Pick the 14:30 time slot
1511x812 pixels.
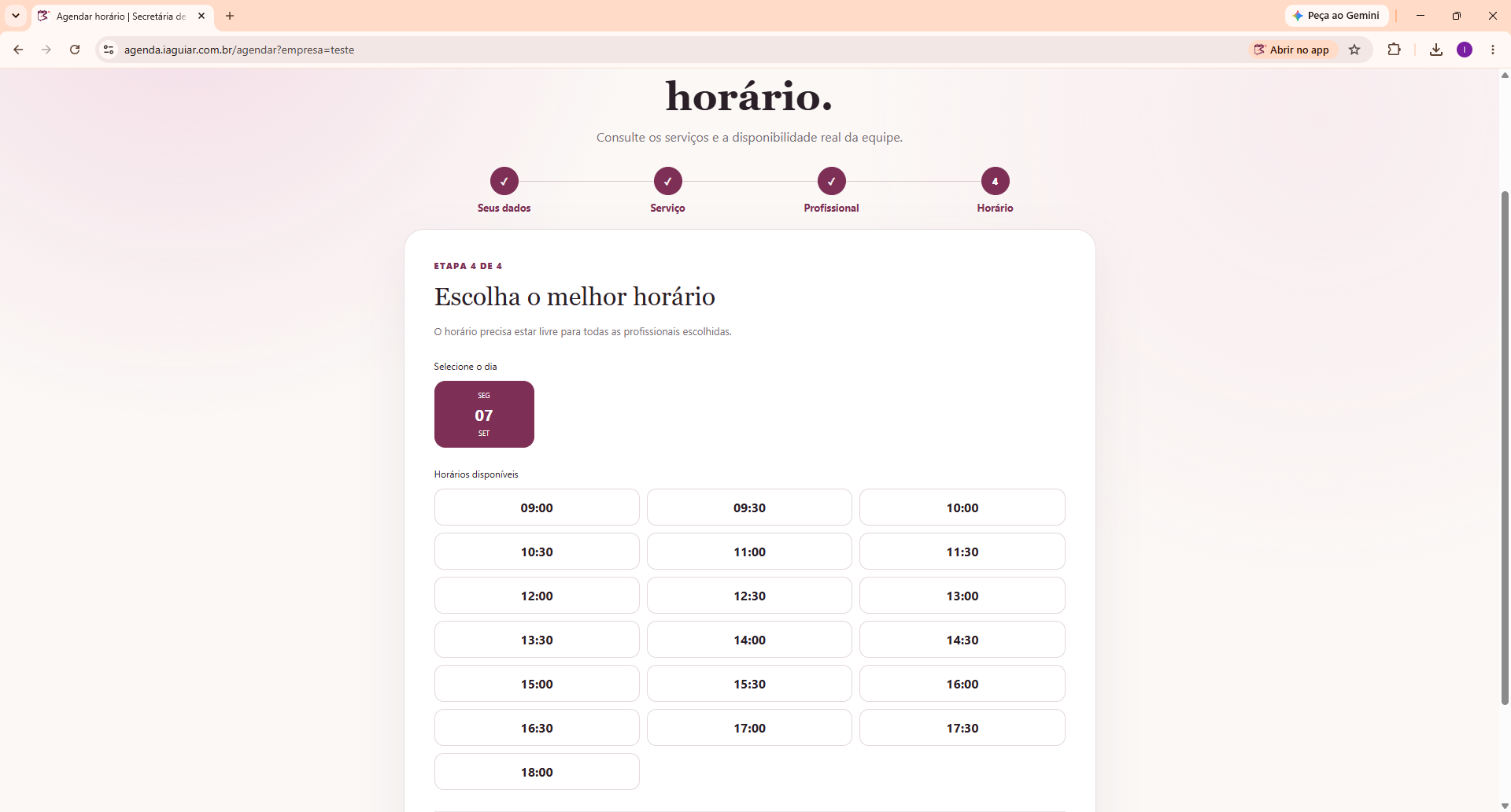(x=962, y=640)
